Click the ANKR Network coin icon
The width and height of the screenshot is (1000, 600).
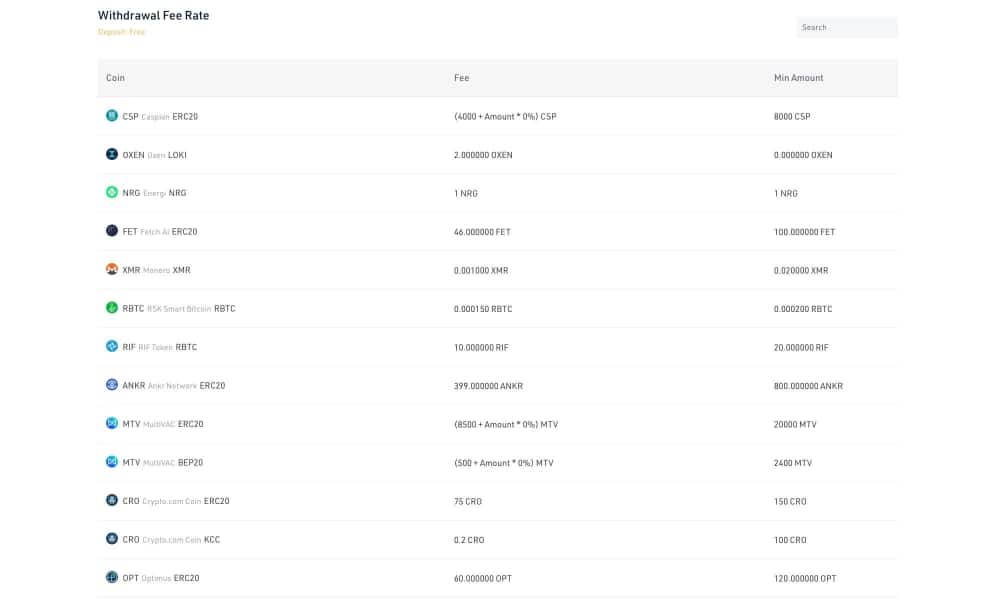(x=112, y=384)
